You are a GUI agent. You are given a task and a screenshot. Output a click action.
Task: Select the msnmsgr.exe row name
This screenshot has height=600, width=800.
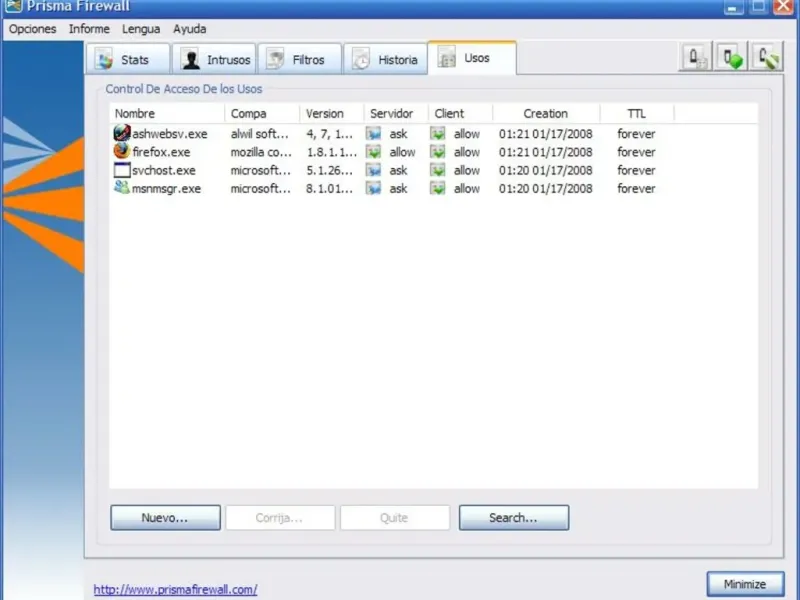click(x=166, y=189)
